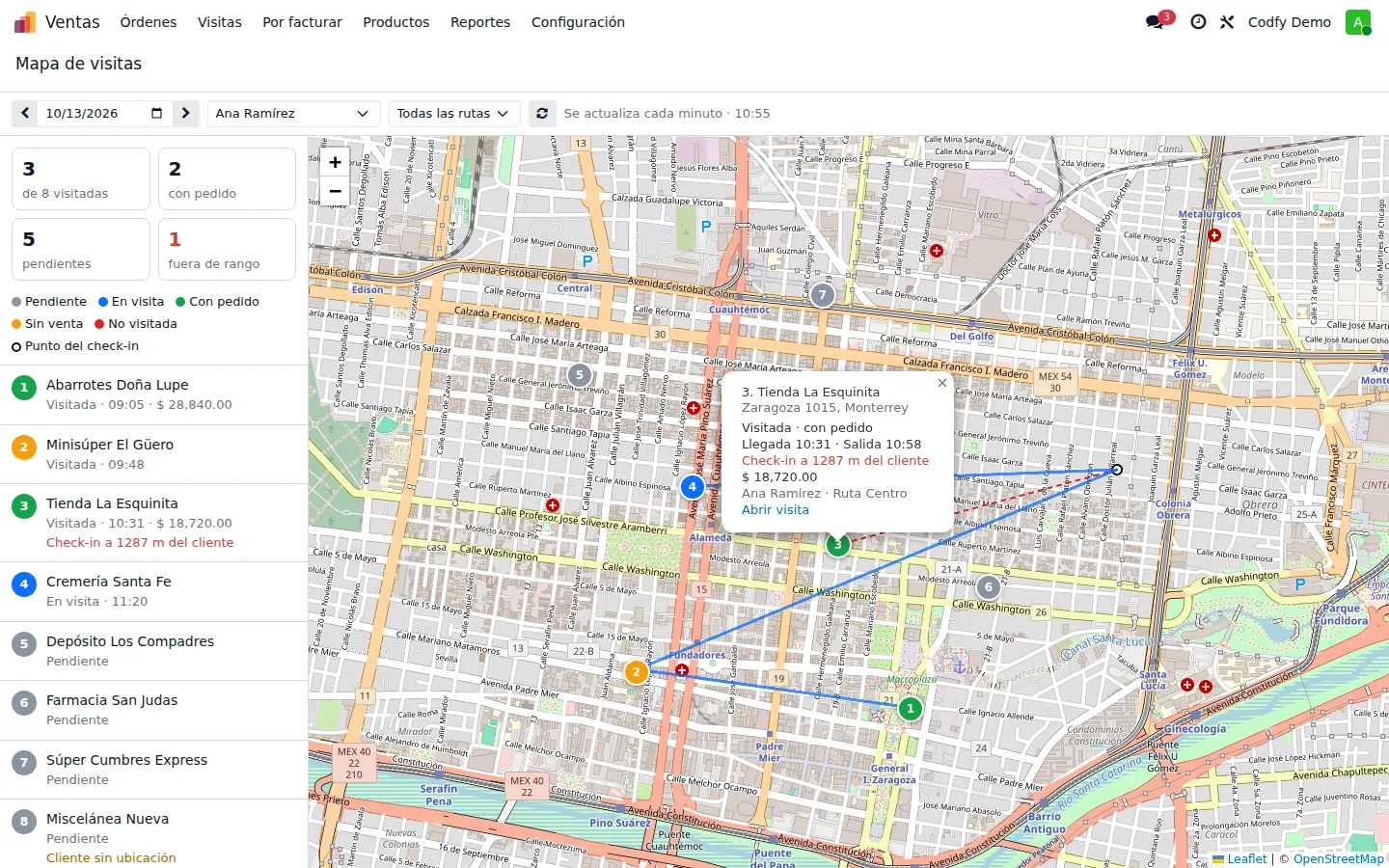Open the OpenStreetMap attribution link
1389x868 pixels.
click(1339, 858)
